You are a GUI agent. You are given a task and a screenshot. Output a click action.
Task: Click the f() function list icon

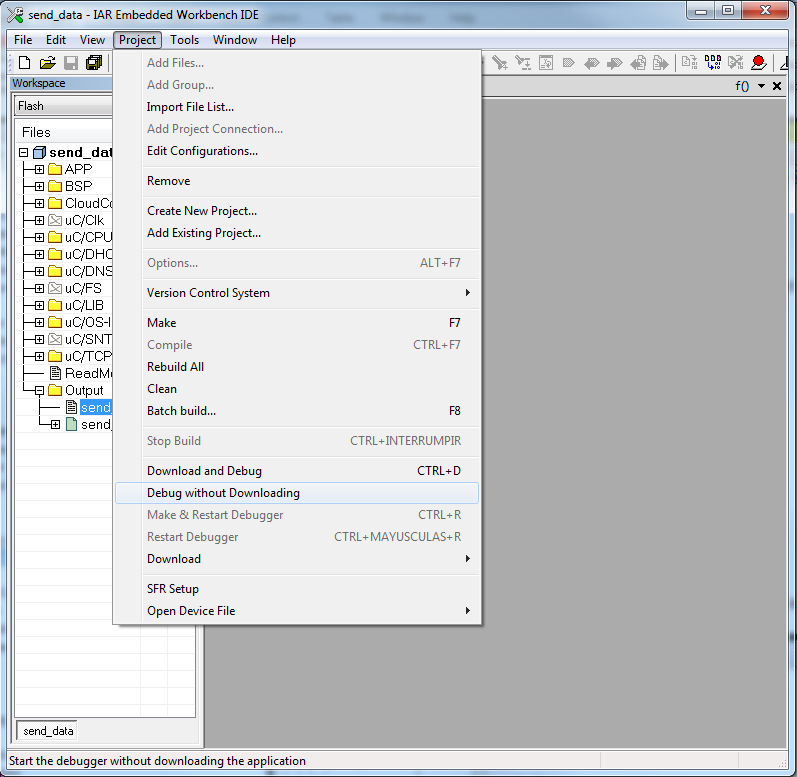coord(742,86)
